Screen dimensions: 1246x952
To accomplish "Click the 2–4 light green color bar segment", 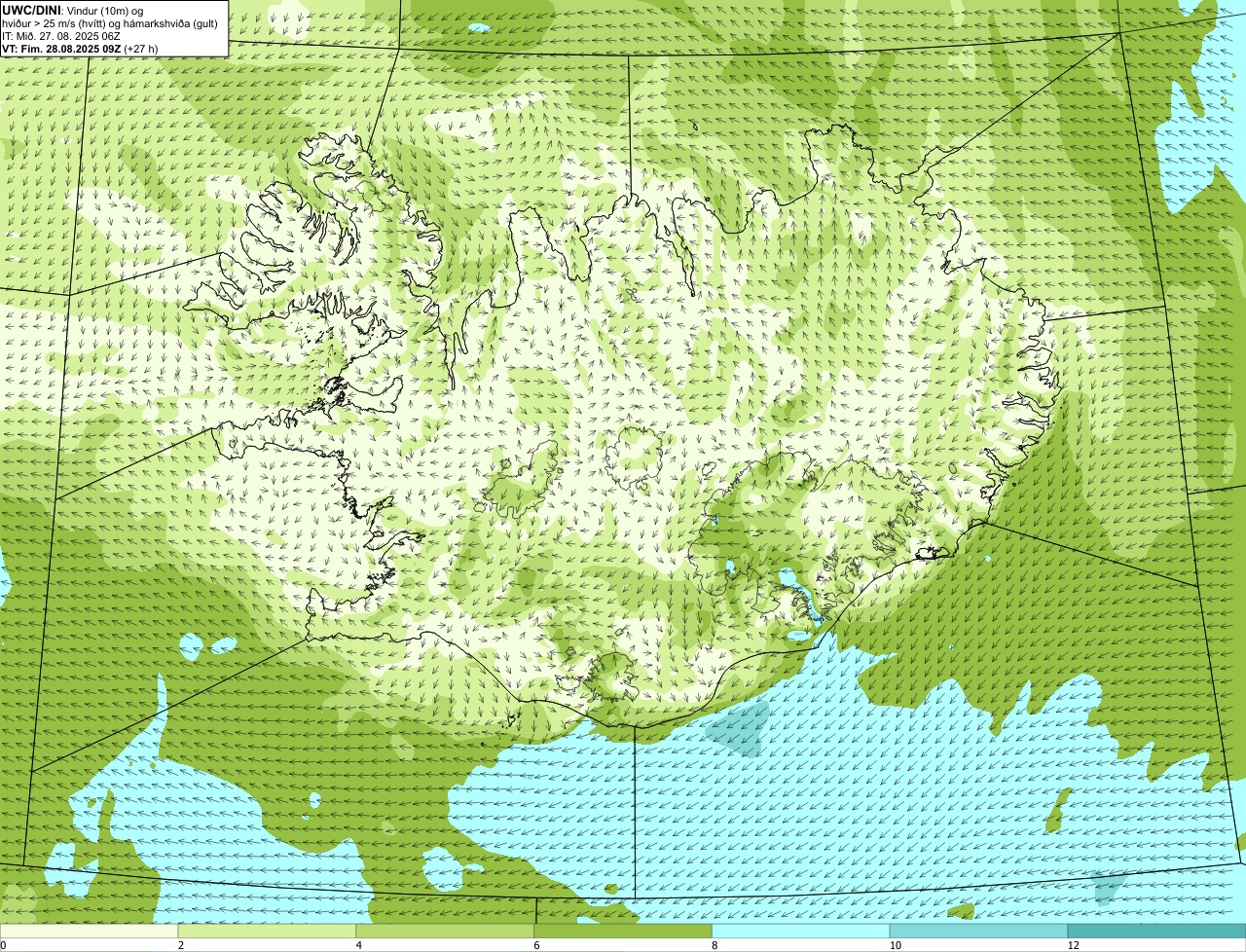I will [267, 932].
